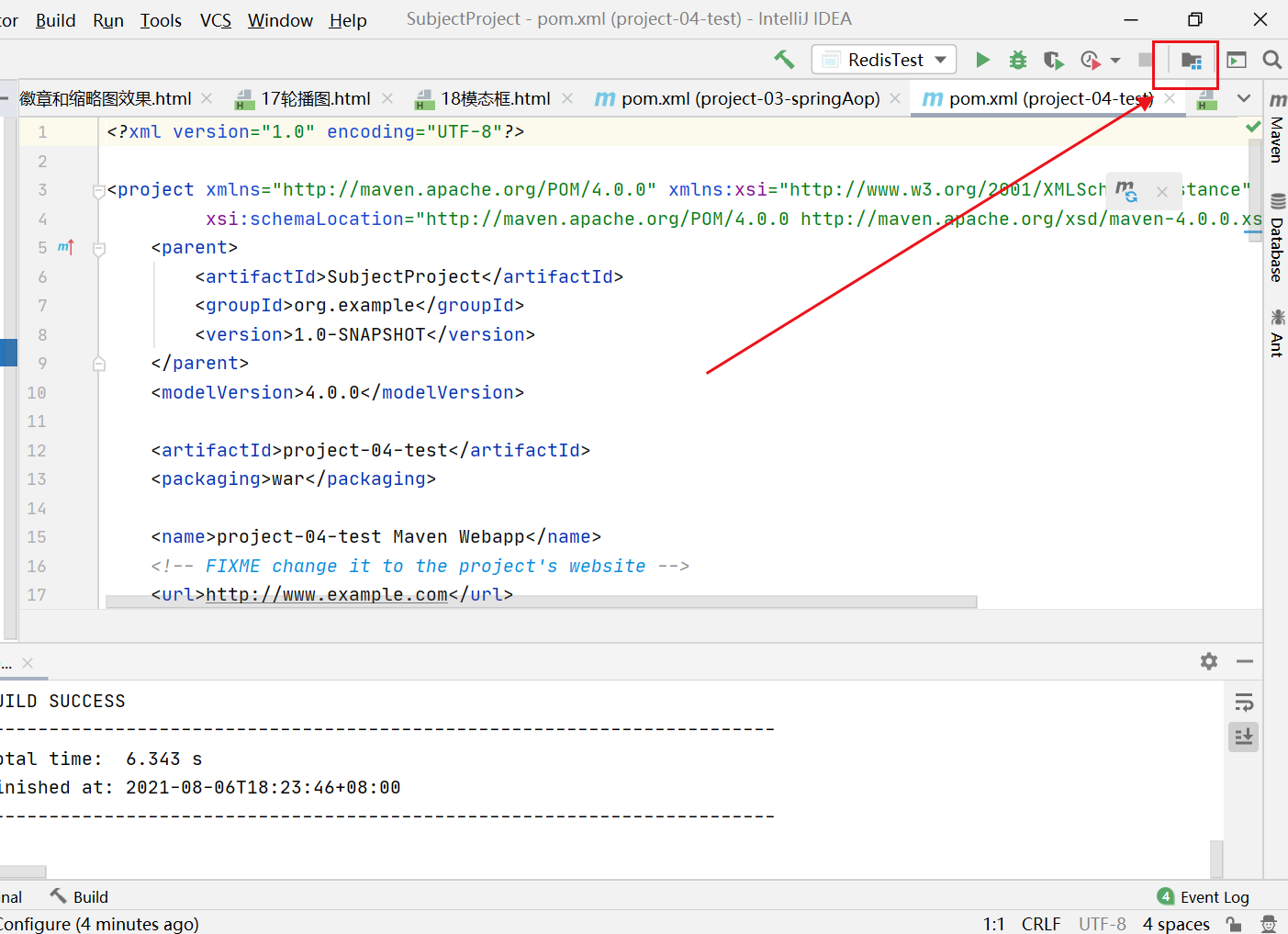1288x934 pixels.
Task: Dismiss the Maven reload floating popup
Action: [x=1162, y=191]
